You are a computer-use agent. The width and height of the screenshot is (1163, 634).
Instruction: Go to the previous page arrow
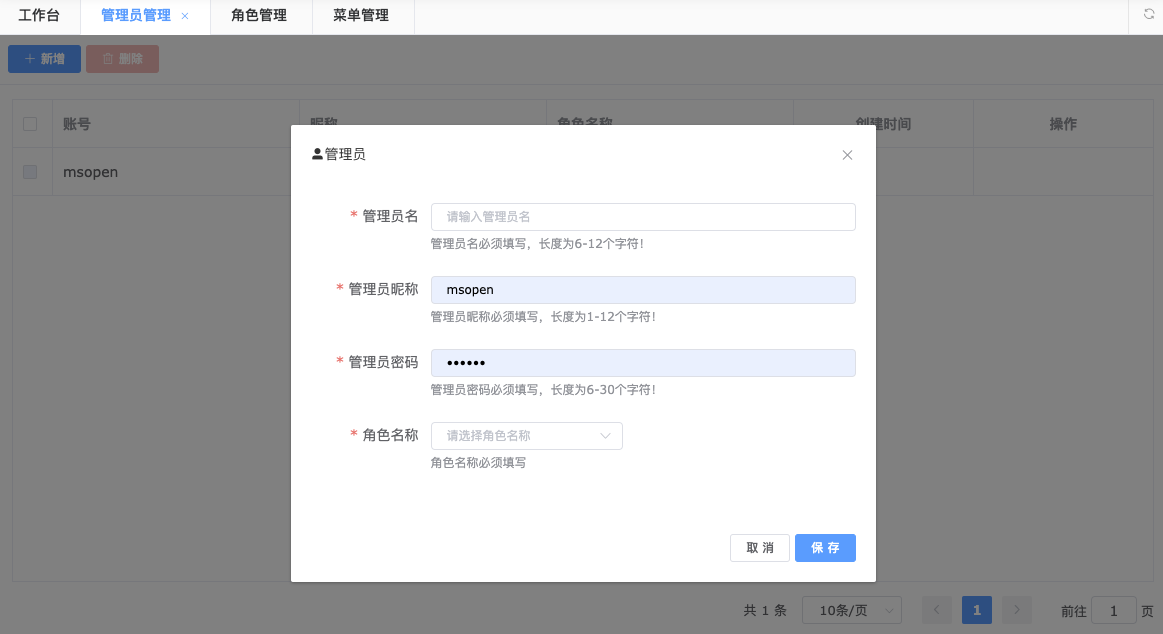click(x=937, y=610)
